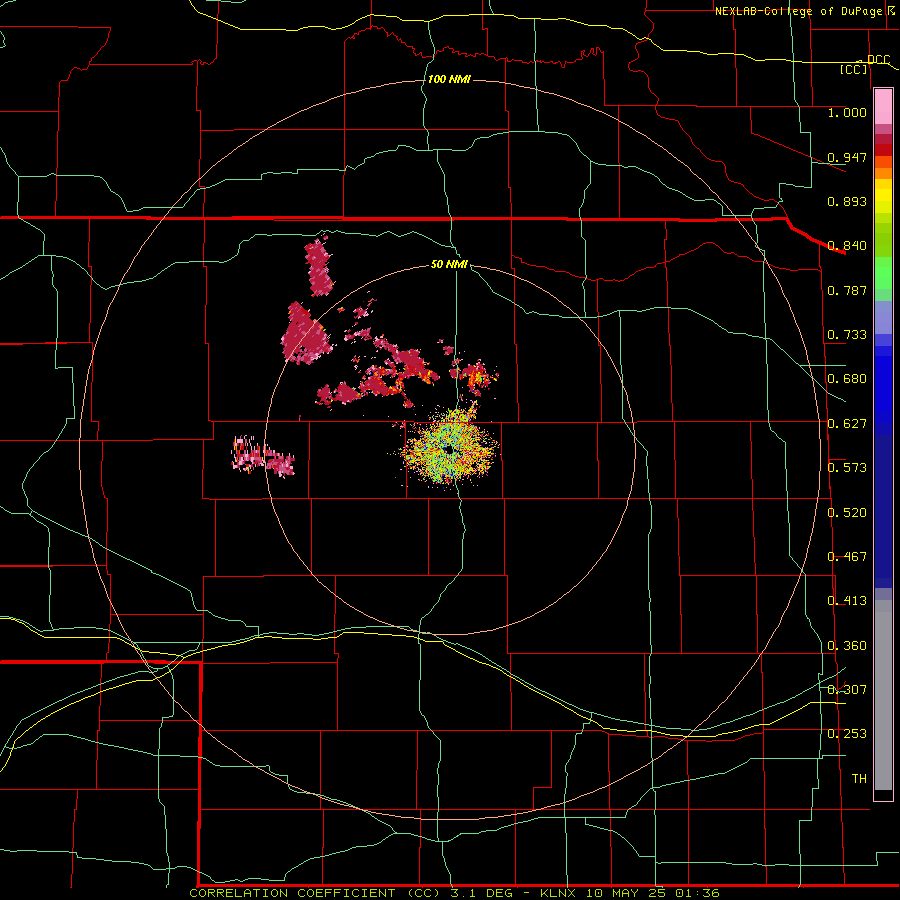Click the 0.840 legend value
Screen dimensions: 900x900
[847, 246]
